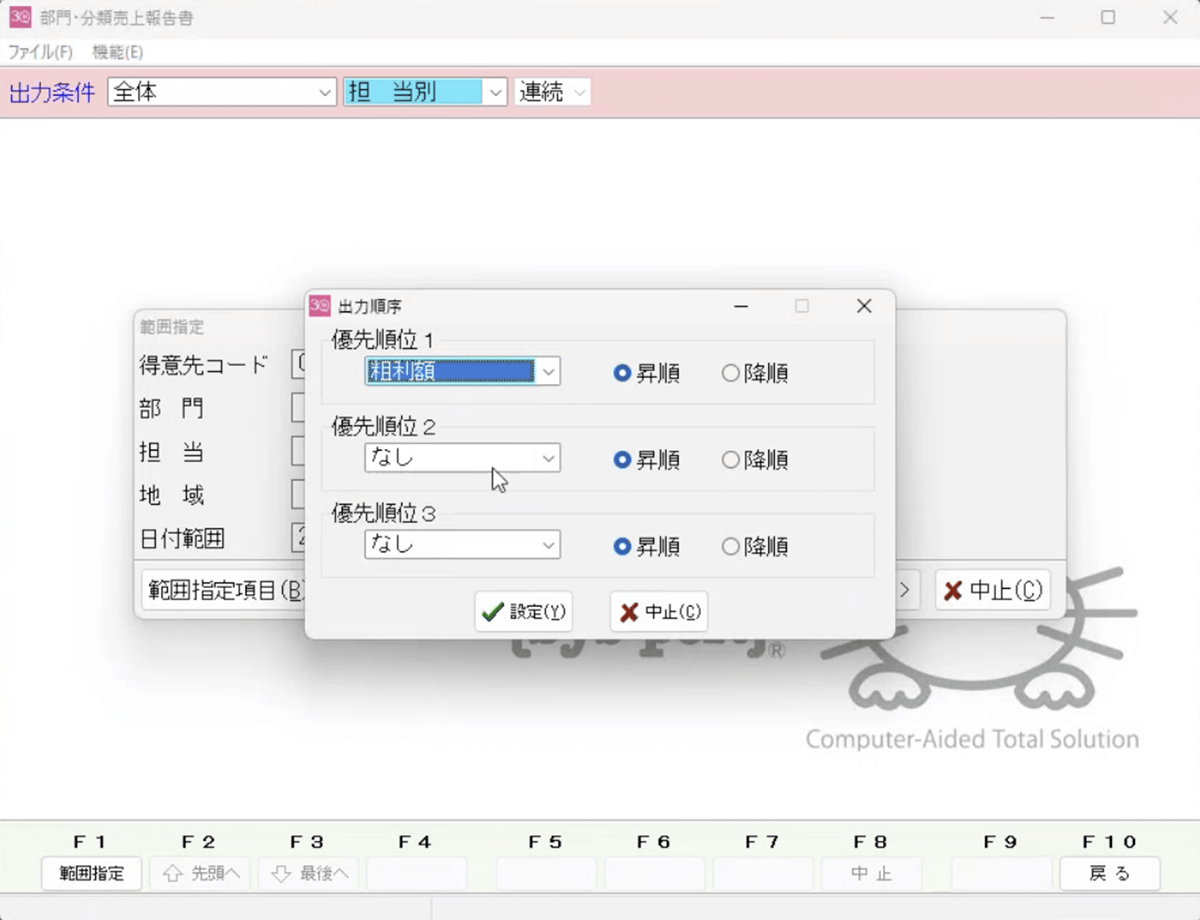
Task: Open the 機能(E) menu
Action: point(117,52)
